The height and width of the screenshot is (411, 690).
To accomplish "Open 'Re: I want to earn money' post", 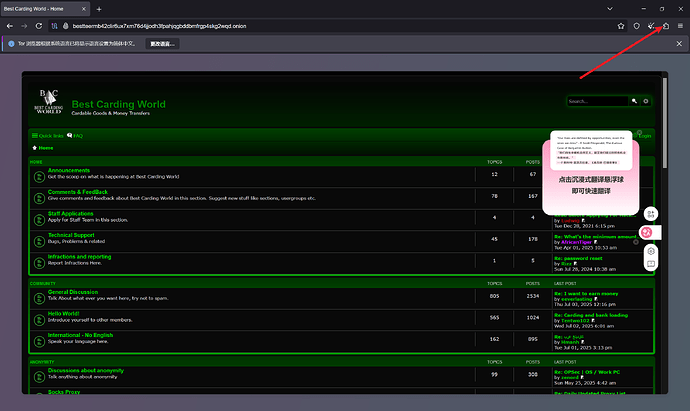I will pyautogui.click(x=586, y=294).
